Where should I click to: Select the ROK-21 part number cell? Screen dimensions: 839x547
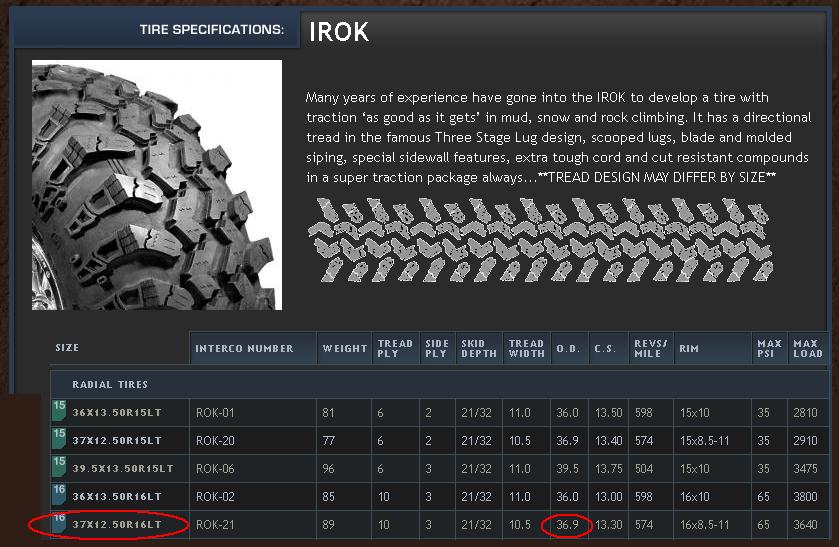[x=214, y=524]
